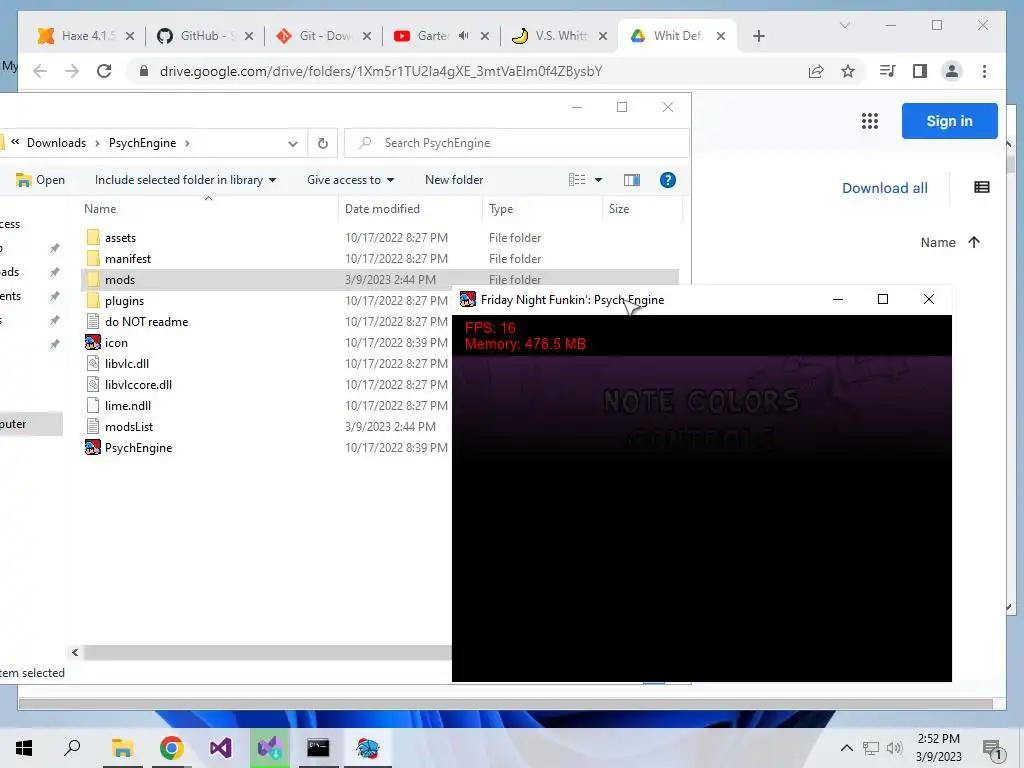Open Chrome's tab search chevron
1024x768 pixels.
tap(844, 25)
